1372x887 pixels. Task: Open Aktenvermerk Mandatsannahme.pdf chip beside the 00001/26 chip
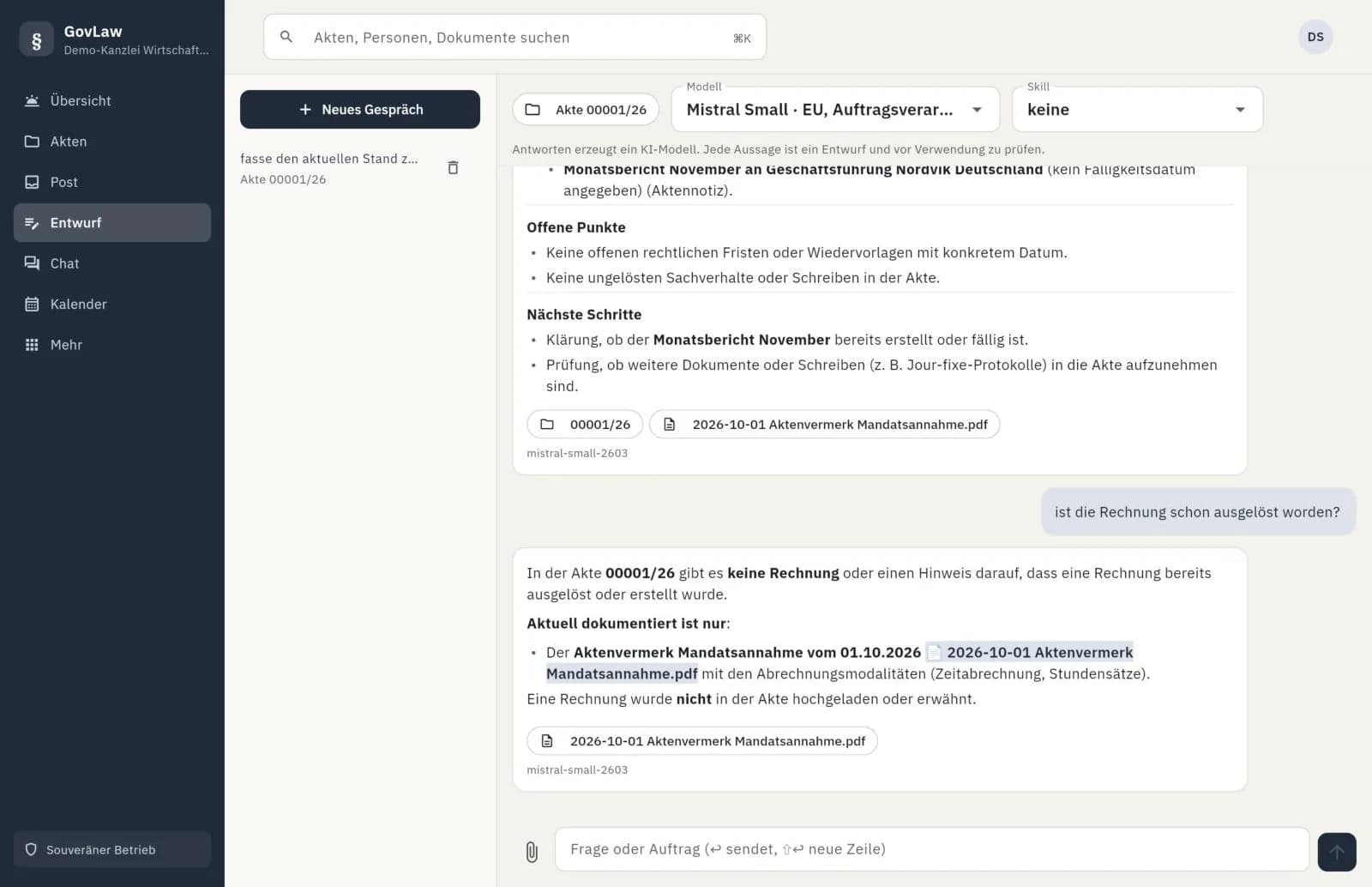pos(825,425)
